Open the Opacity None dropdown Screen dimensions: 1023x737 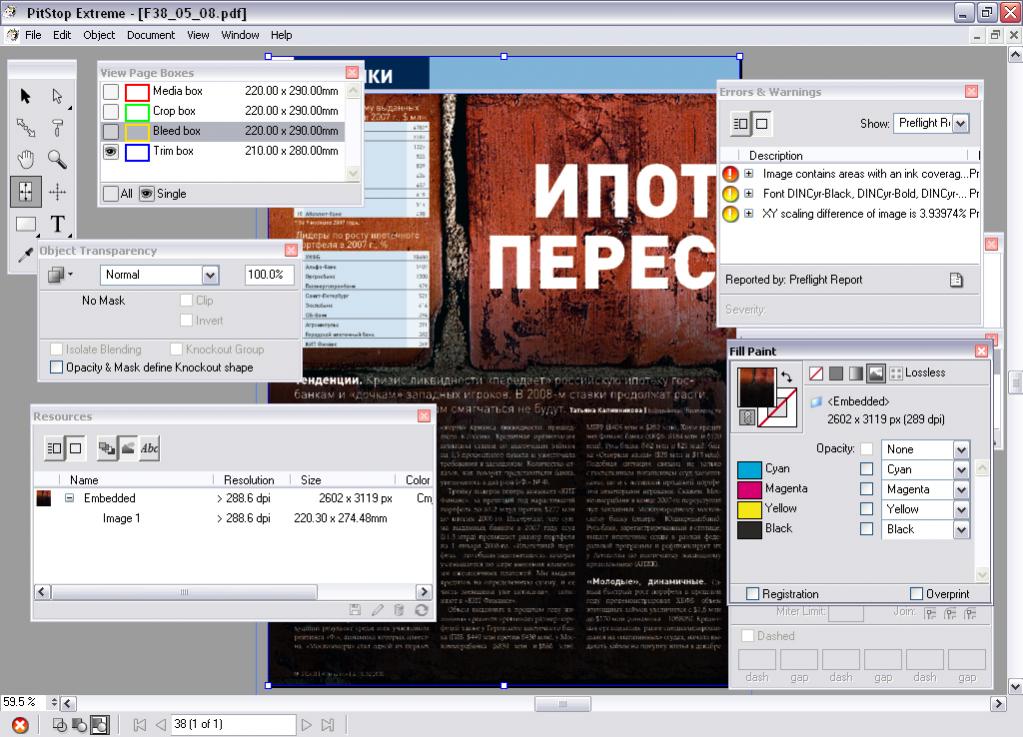pos(961,449)
